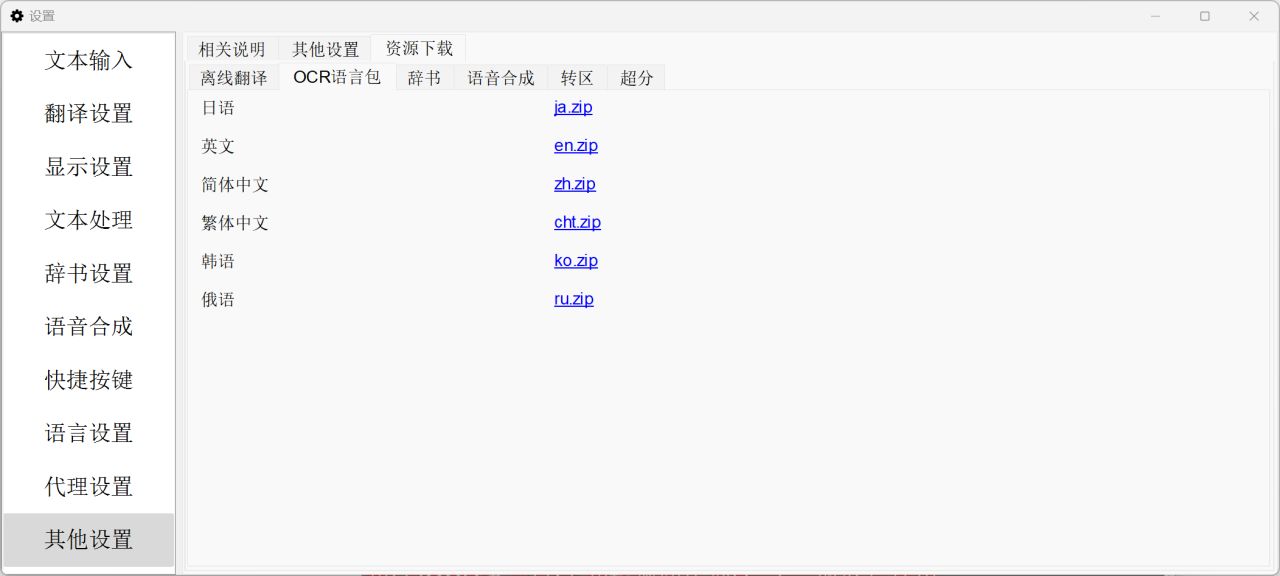This screenshot has width=1280, height=576.
Task: Select 辞书设置 sidebar item
Action: pos(89,273)
